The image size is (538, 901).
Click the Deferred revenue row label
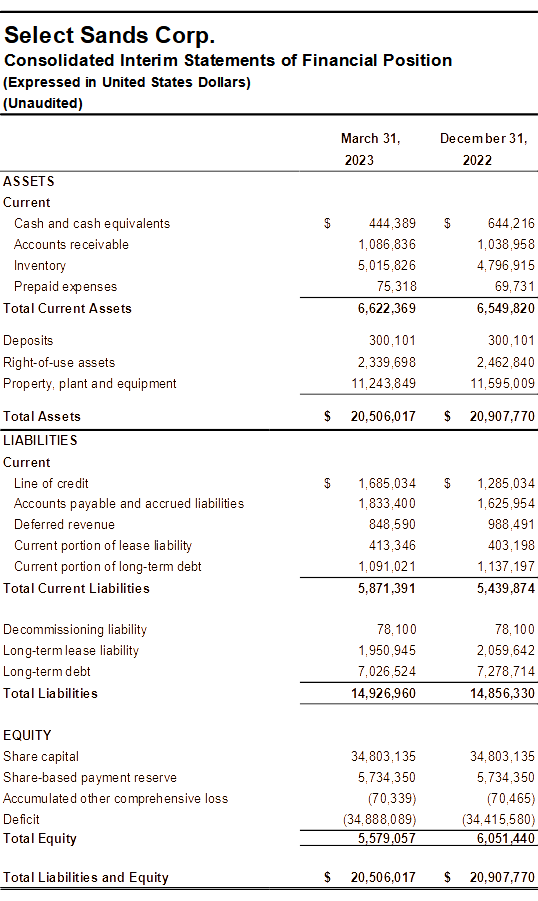tap(64, 525)
